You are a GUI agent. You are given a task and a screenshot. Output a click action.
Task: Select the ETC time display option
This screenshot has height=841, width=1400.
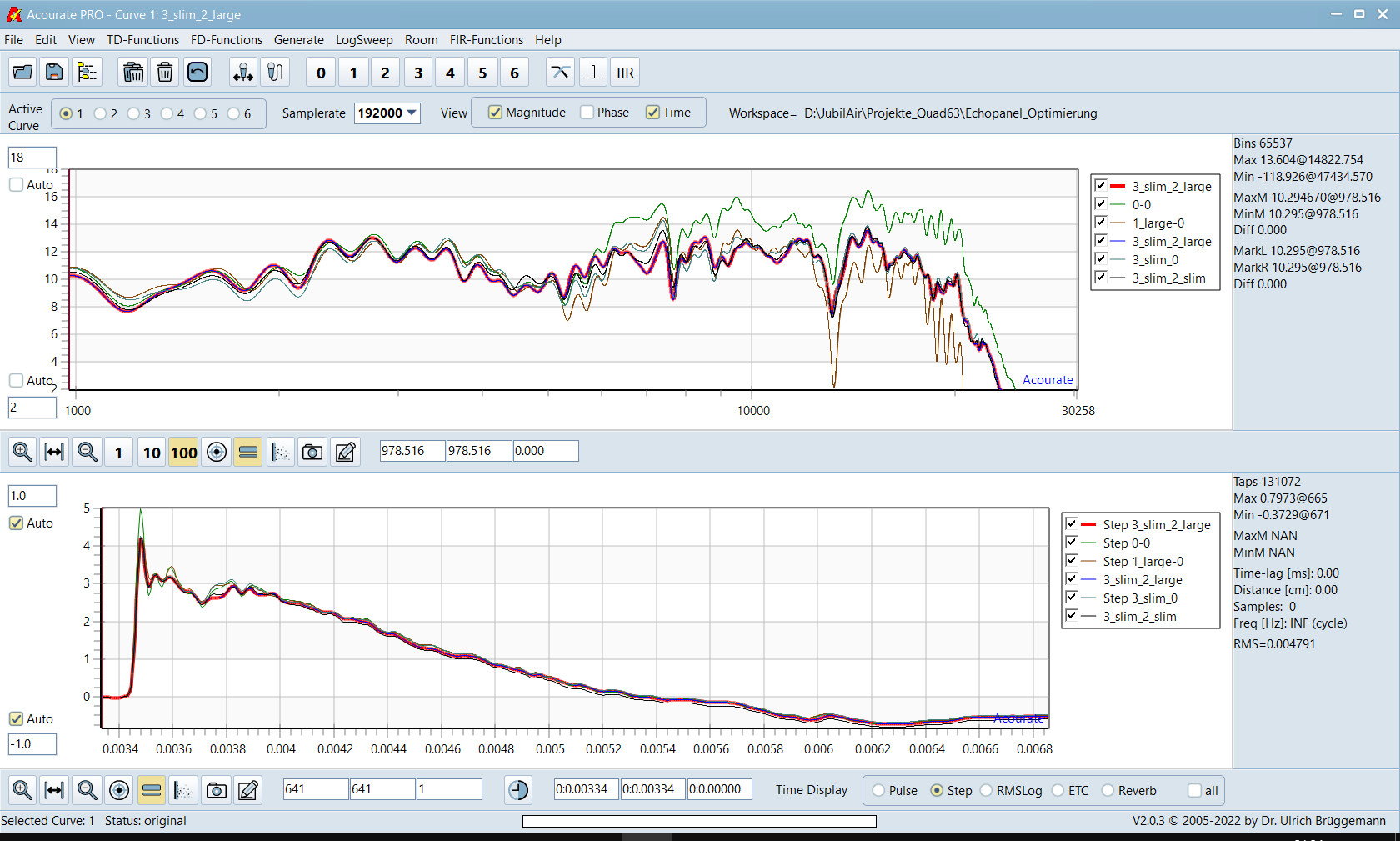(1058, 790)
